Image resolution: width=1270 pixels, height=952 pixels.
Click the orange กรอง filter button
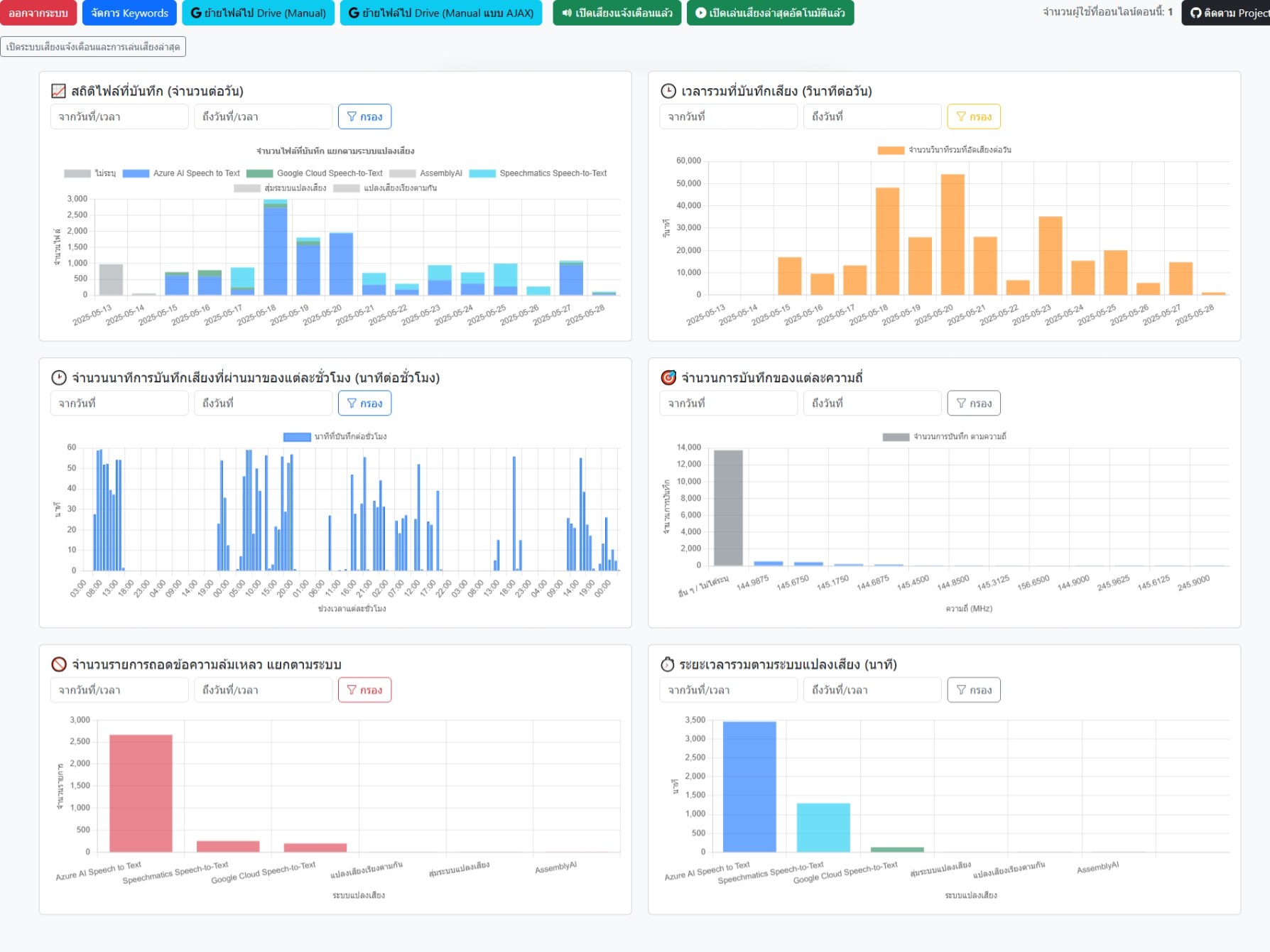973,117
